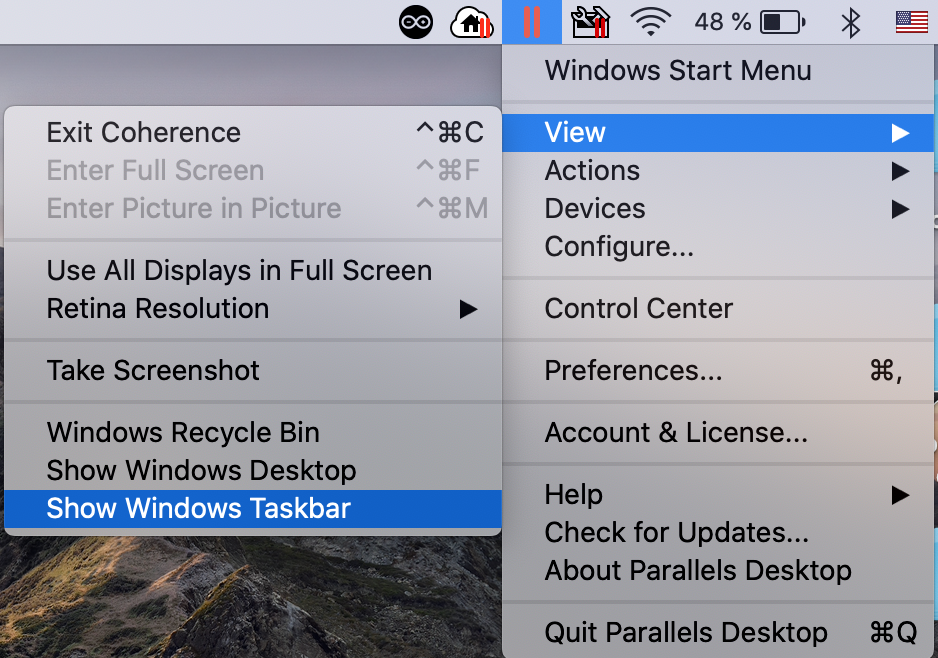The image size is (938, 658).
Task: Open the Wi-Fi status menu
Action: click(x=651, y=22)
